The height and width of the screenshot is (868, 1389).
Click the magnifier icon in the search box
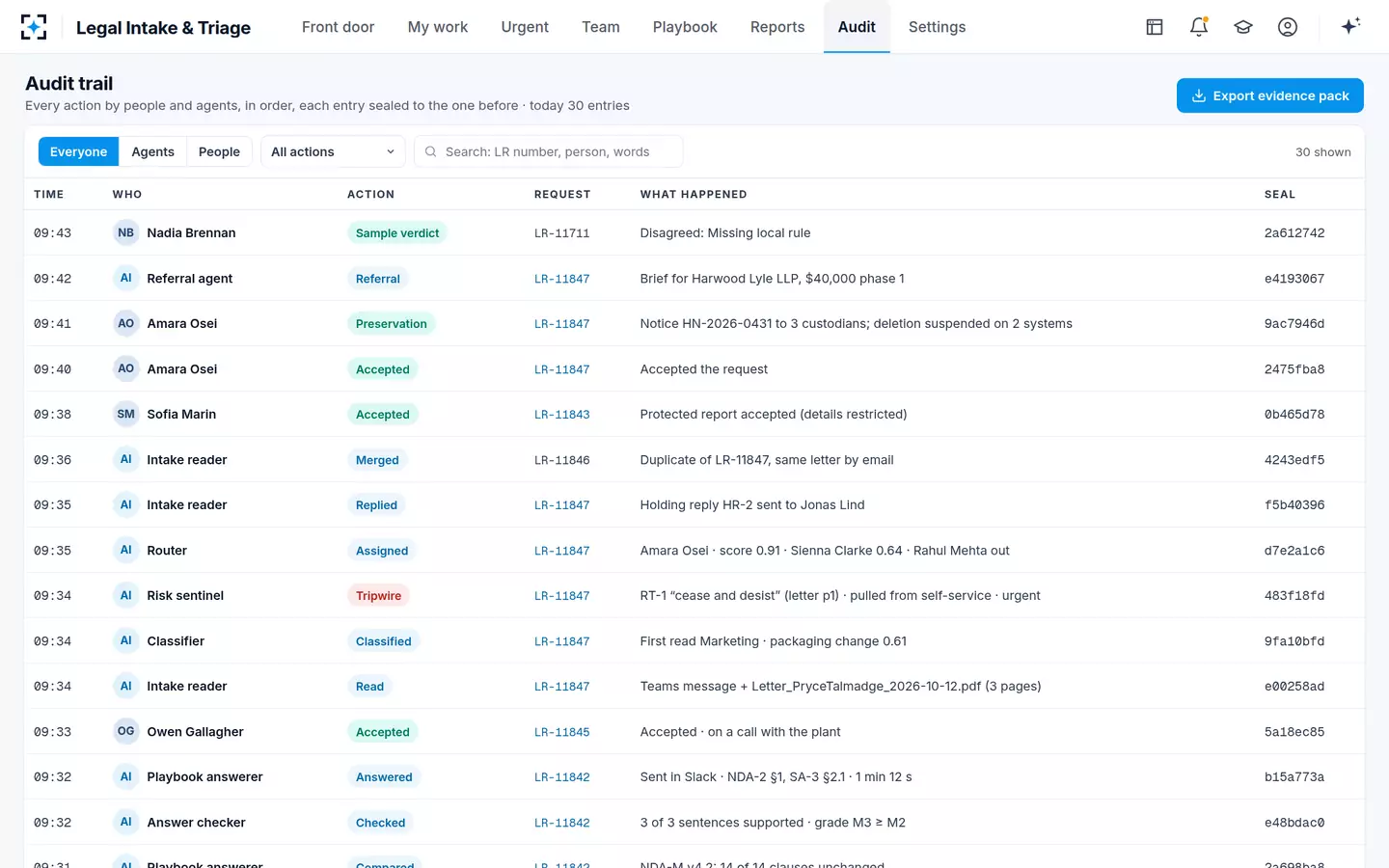[x=431, y=151]
